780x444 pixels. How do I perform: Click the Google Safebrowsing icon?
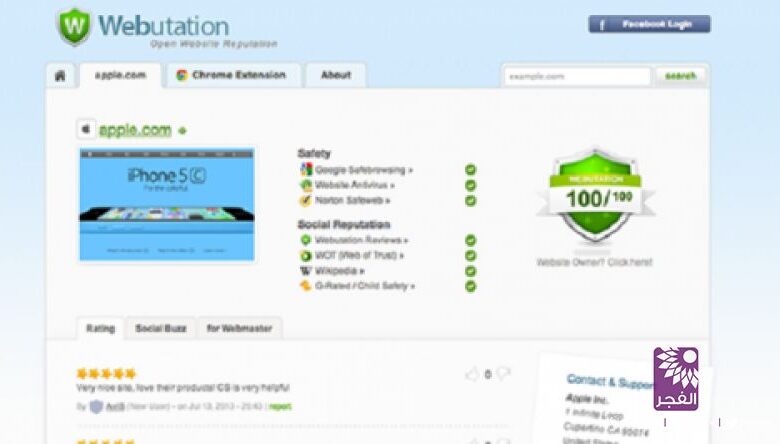[306, 170]
